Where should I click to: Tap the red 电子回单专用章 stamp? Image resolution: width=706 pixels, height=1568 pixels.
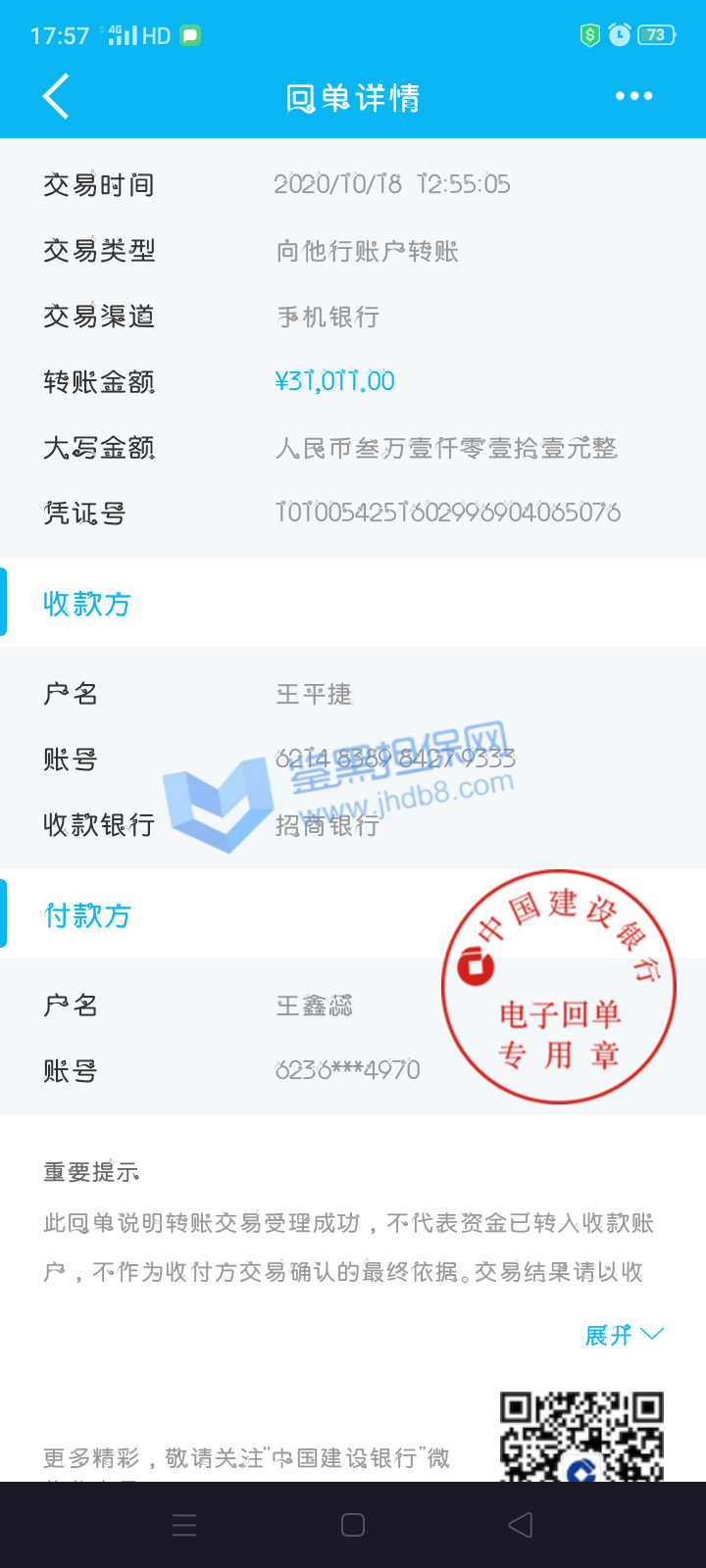coord(559,987)
